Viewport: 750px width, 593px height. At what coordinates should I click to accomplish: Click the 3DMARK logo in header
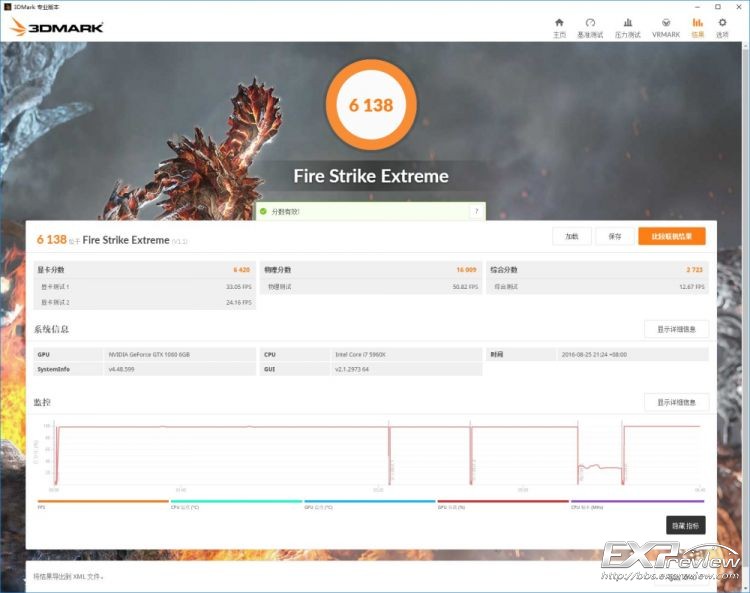(56, 27)
